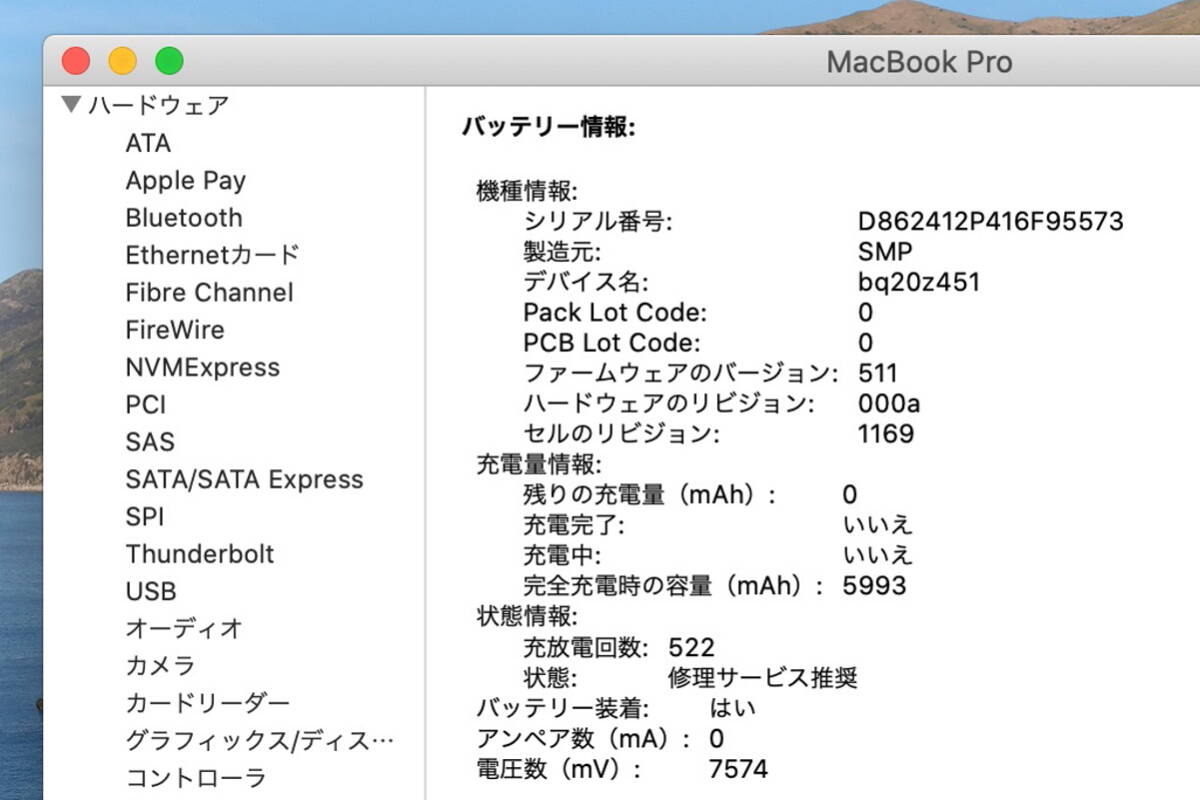
Task: Select コントローラ in the sidebar
Action: 195,778
